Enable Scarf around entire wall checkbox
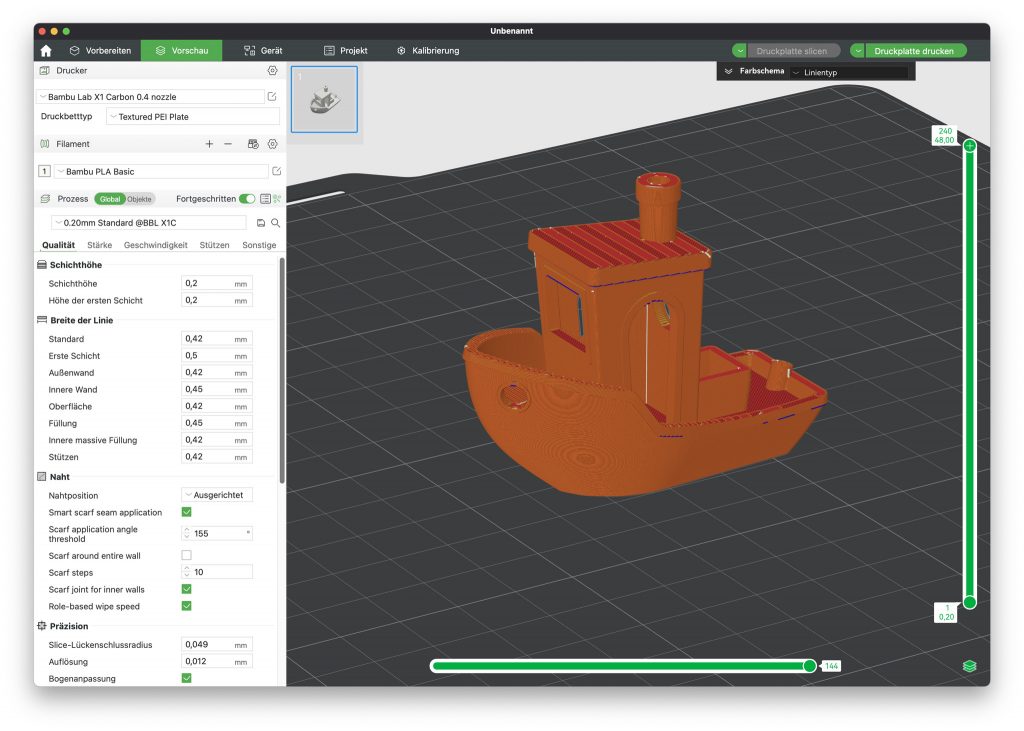 click(x=186, y=555)
